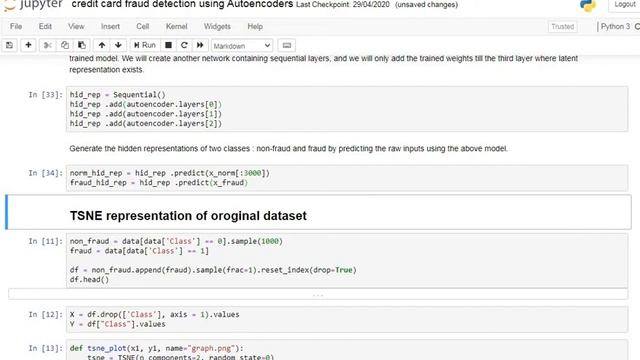Click the In [12]: prompt label
Image resolution: width=640 pixels, height=360 pixels.
tap(46, 314)
